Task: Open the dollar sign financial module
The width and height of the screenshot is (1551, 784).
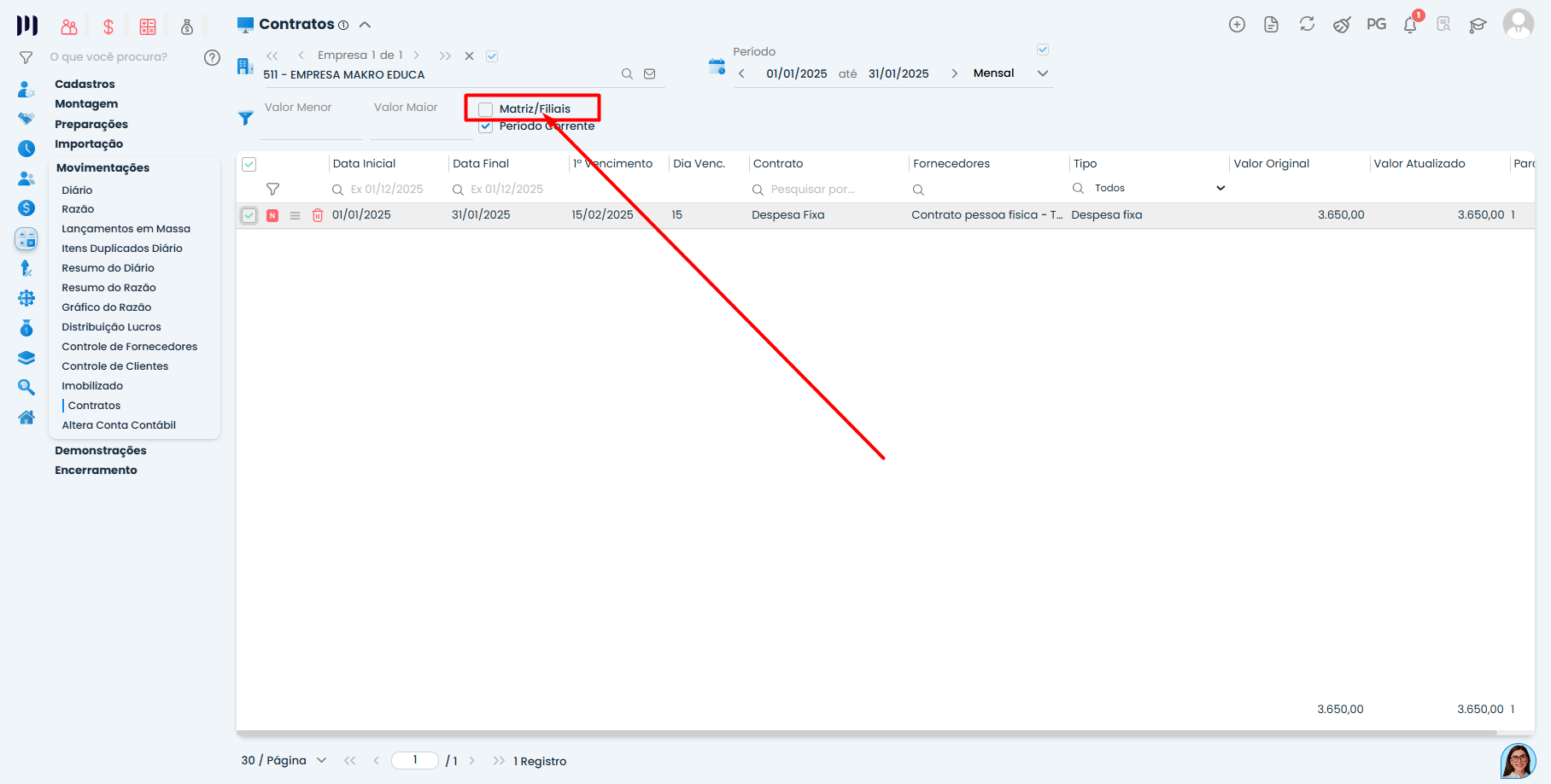Action: click(x=108, y=27)
